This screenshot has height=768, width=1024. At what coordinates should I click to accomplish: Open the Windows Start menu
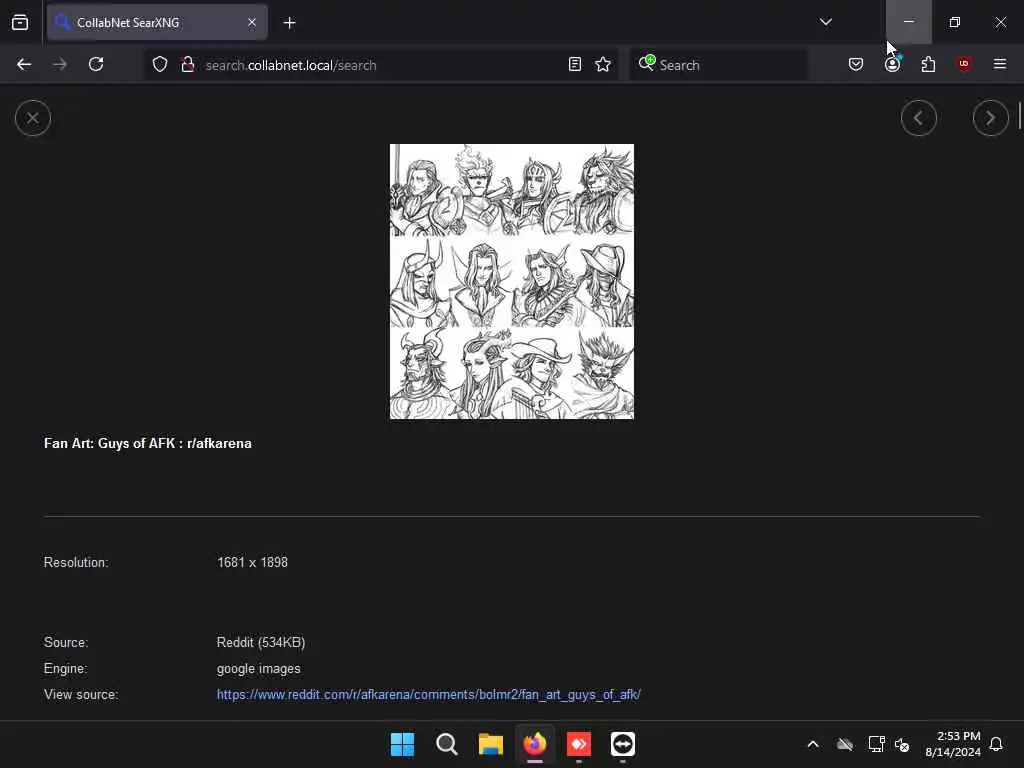tap(402, 744)
